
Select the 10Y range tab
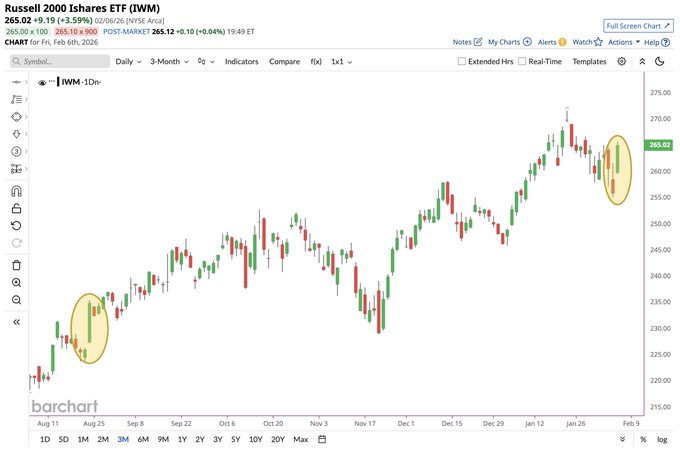(x=255, y=439)
